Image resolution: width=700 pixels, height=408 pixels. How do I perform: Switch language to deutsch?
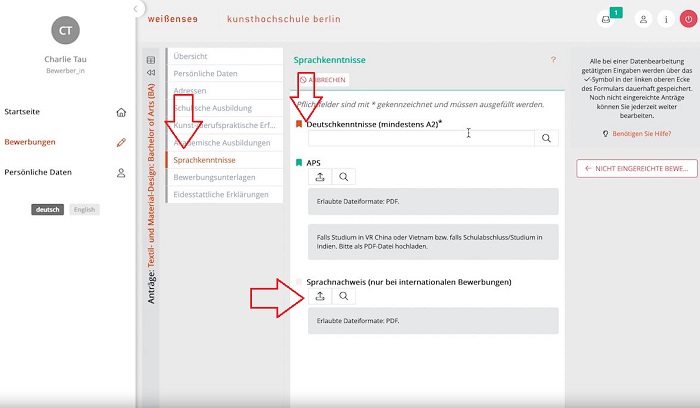click(47, 209)
